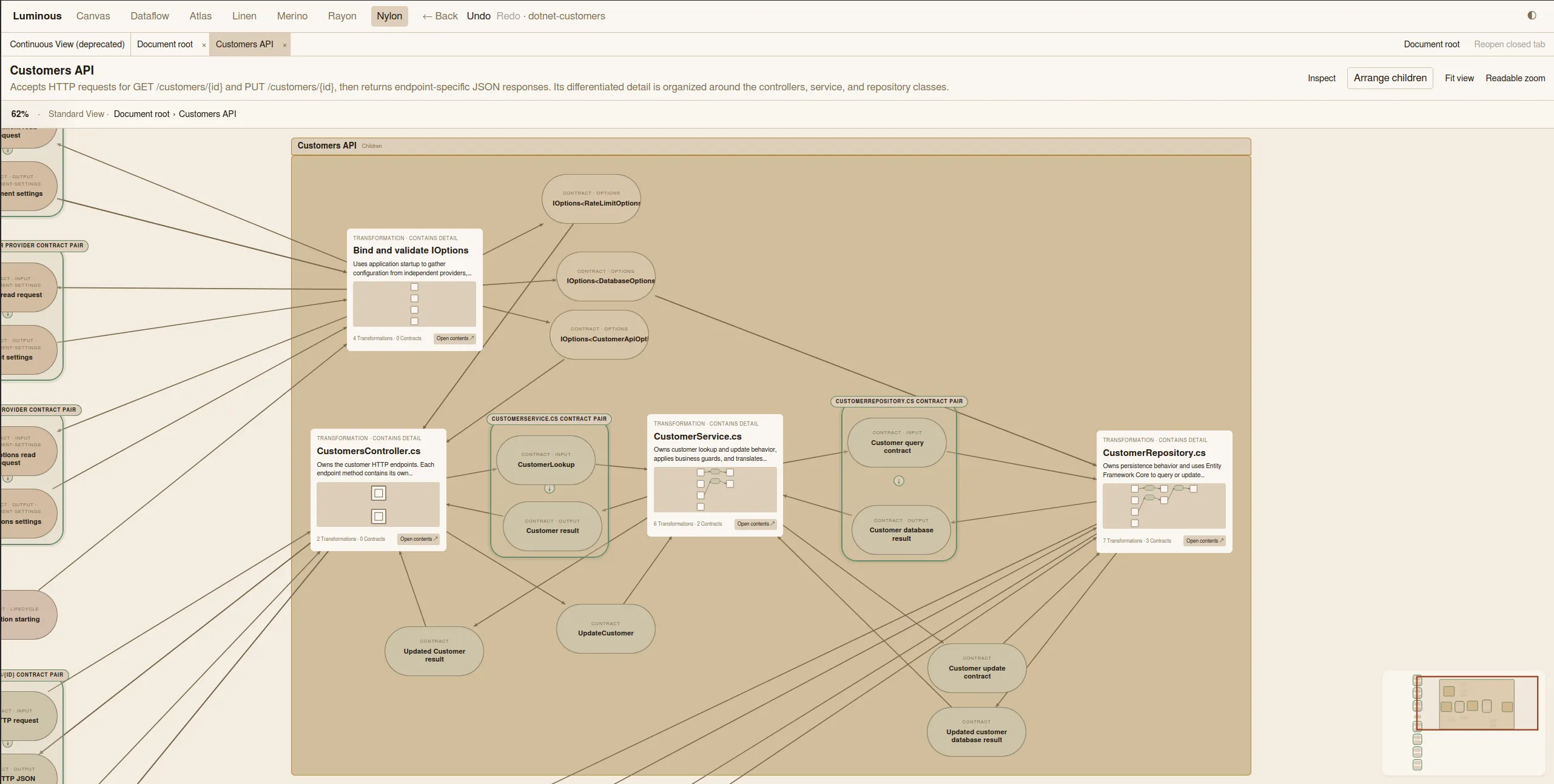Click Document root breadcrumb link
The height and width of the screenshot is (784, 1554).
point(141,114)
